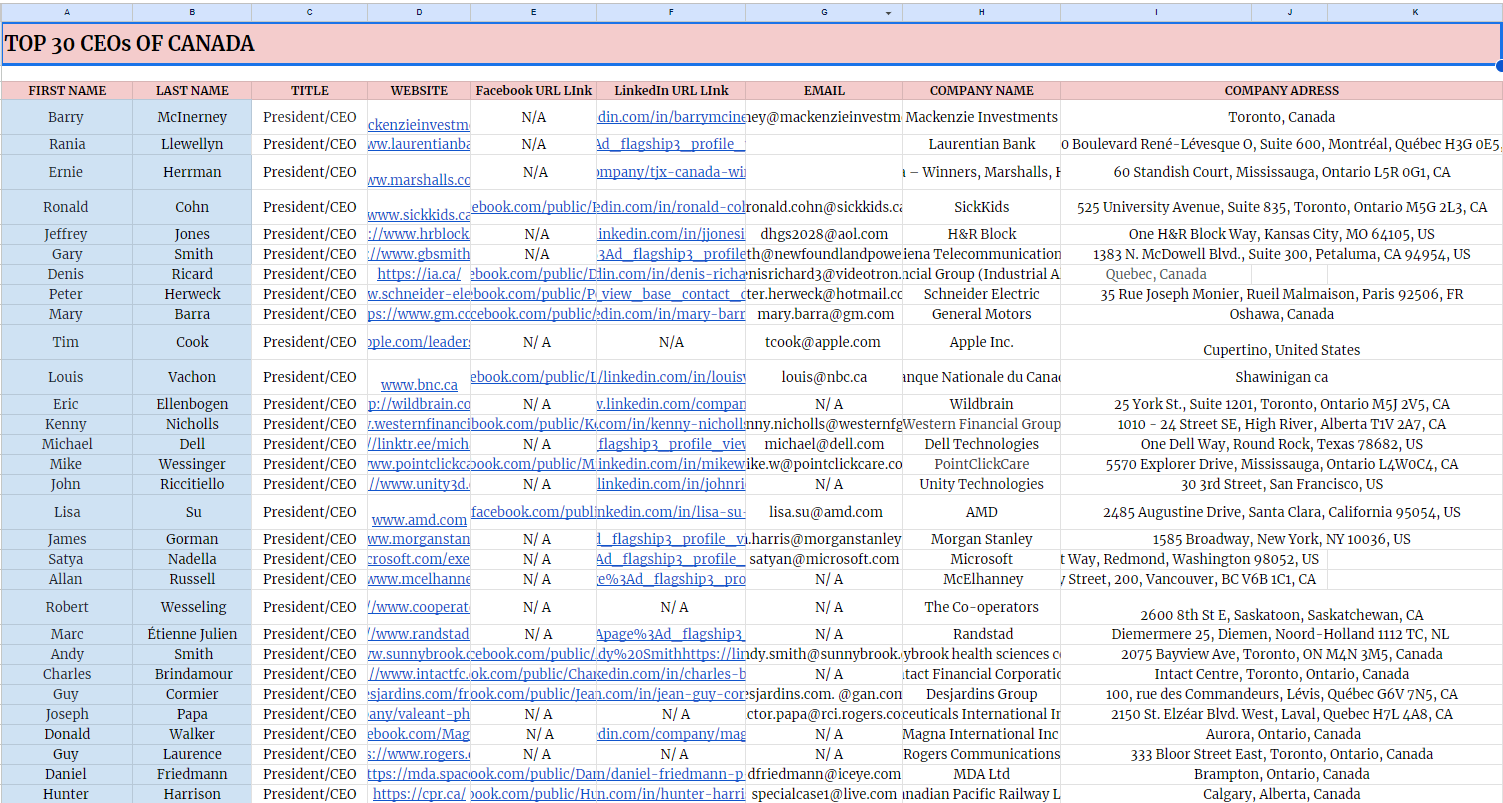Select column D header
Image resolution: width=1503 pixels, height=803 pixels.
419,12
